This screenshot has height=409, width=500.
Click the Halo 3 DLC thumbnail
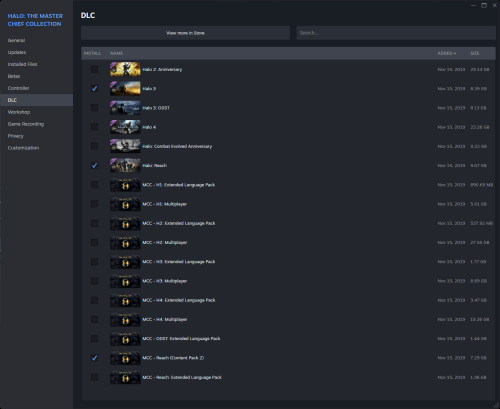click(x=125, y=89)
